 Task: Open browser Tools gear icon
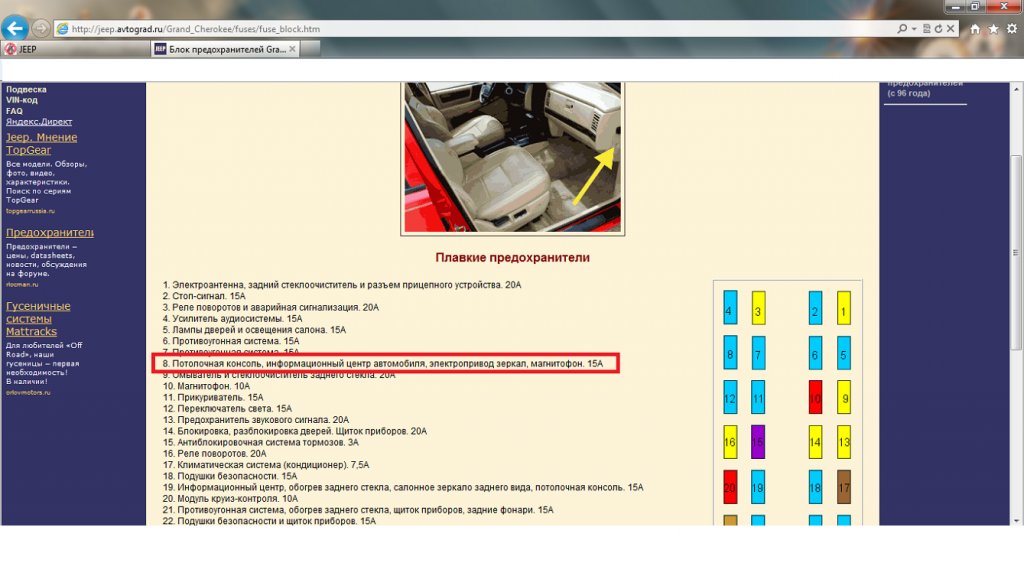(x=1012, y=29)
